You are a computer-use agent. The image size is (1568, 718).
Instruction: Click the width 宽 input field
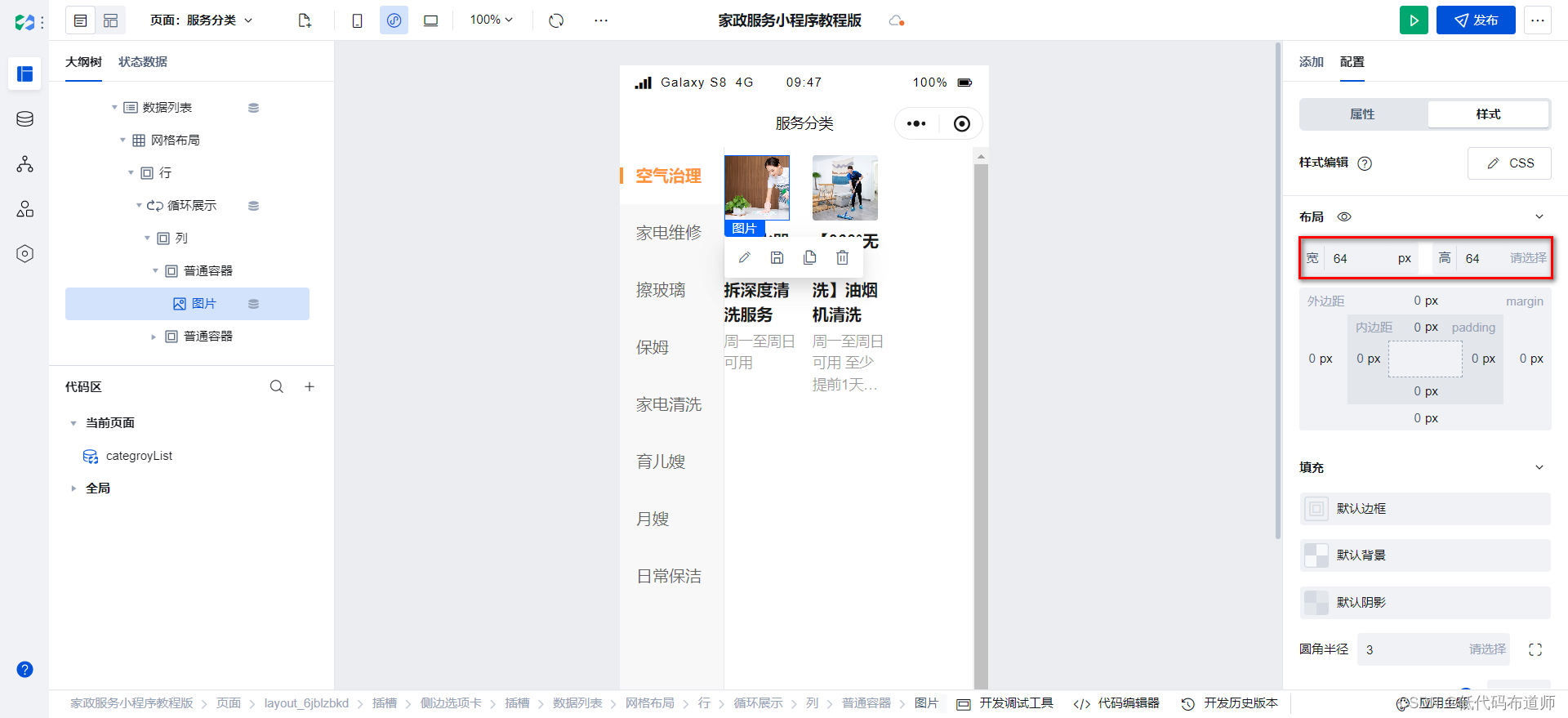[x=1359, y=258]
